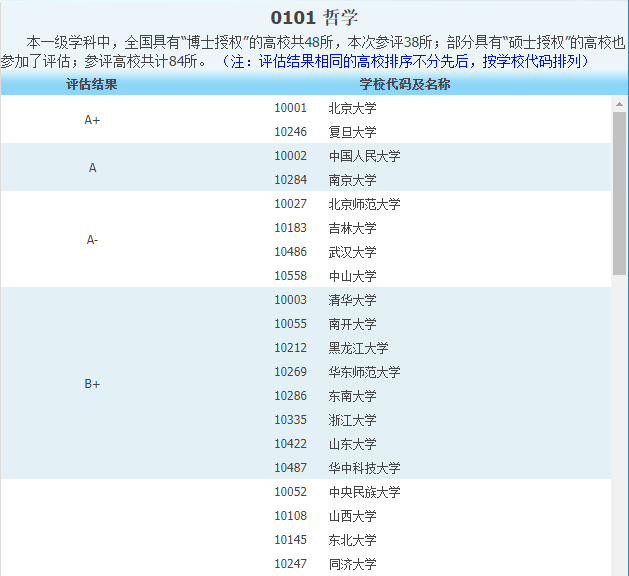Click the 0101 哲学 title

(314, 17)
